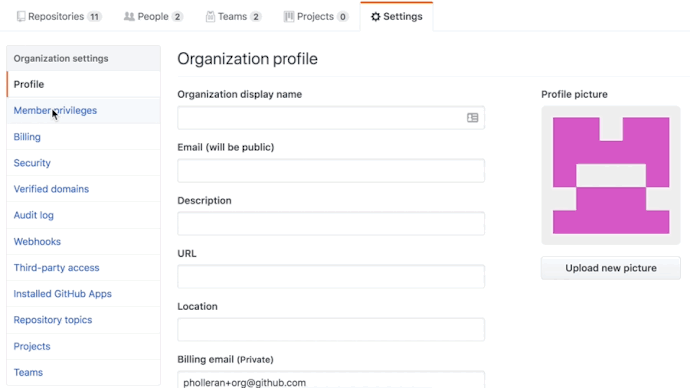Viewport: 690px width, 388px height.
Task: Click the Projects board icon
Action: coord(289,17)
